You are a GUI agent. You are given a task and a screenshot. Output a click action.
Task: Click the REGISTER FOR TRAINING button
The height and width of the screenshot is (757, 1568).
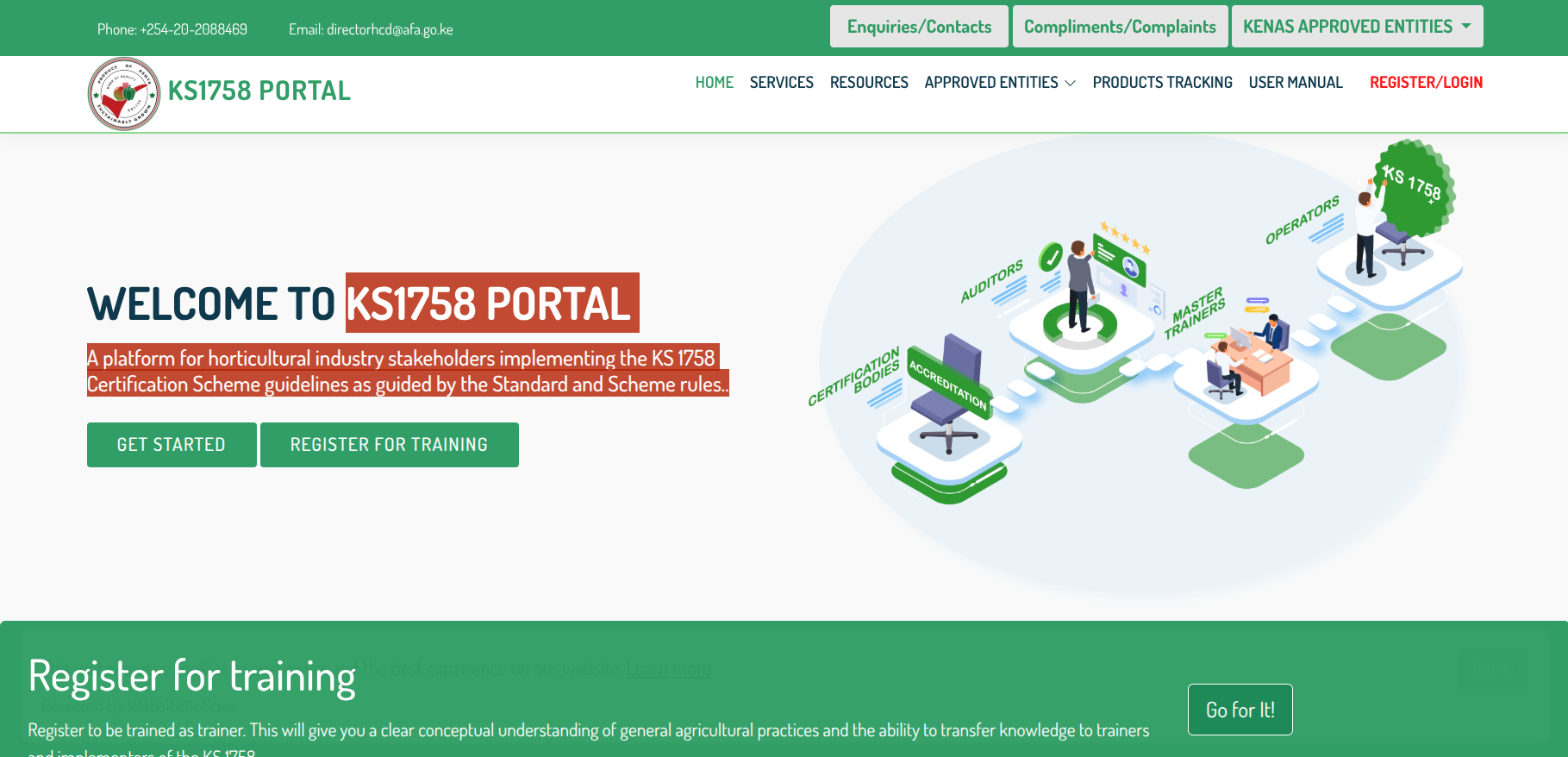(x=389, y=445)
